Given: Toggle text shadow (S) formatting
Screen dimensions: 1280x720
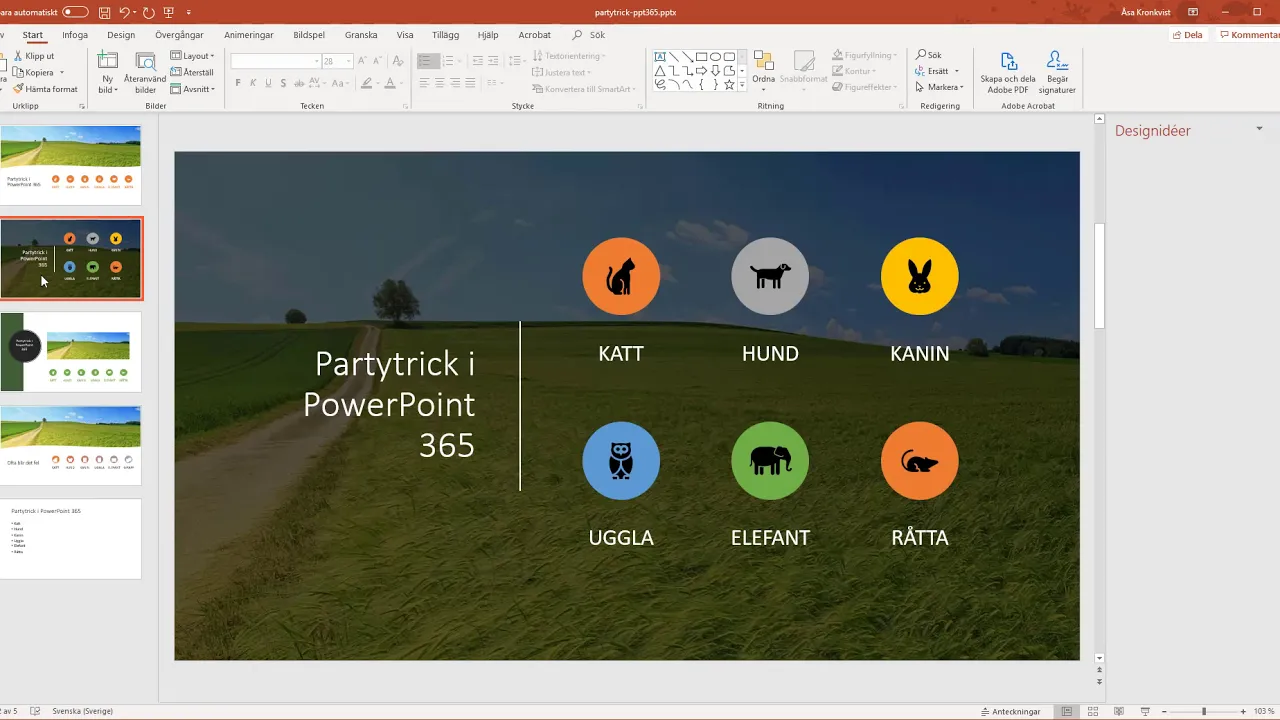Looking at the screenshot, I should 283,83.
